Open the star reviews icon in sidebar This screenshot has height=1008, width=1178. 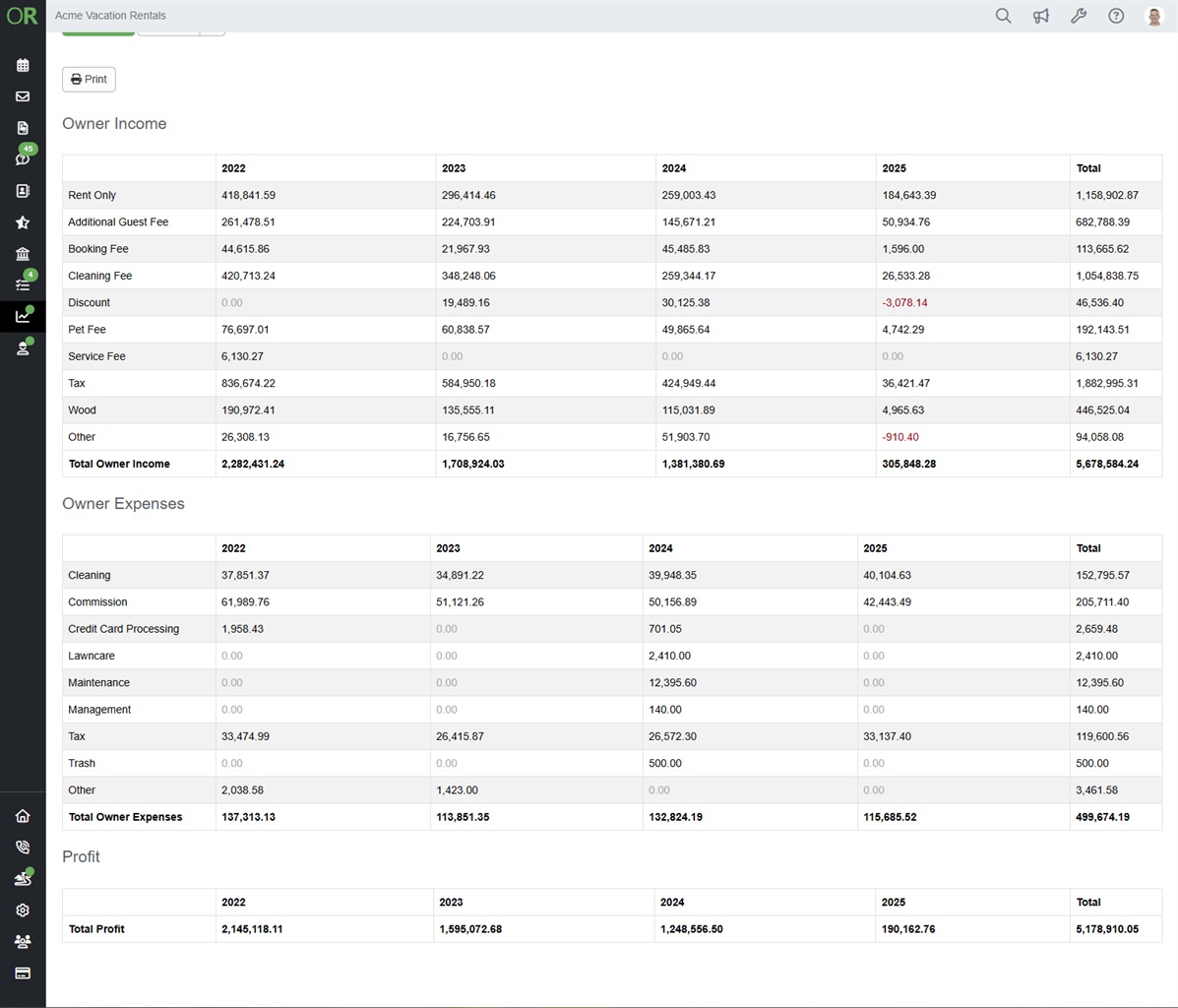pyautogui.click(x=23, y=222)
